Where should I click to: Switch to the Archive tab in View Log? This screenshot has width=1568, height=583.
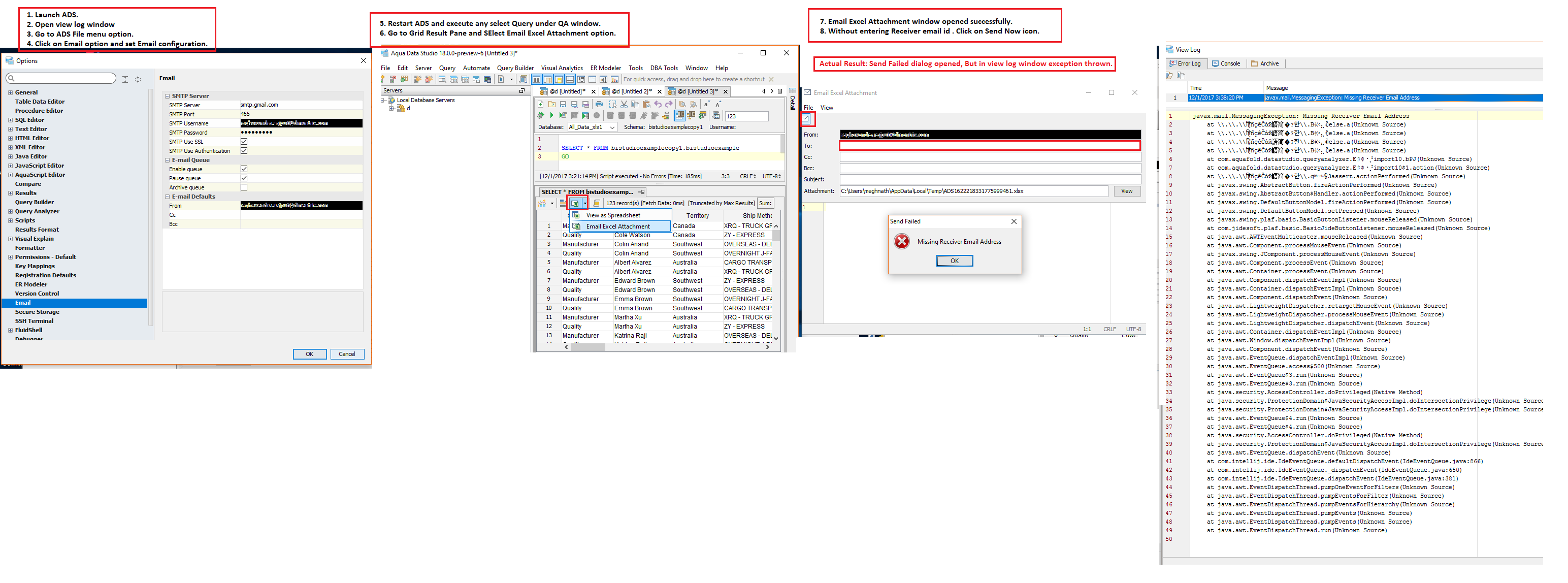click(1265, 64)
